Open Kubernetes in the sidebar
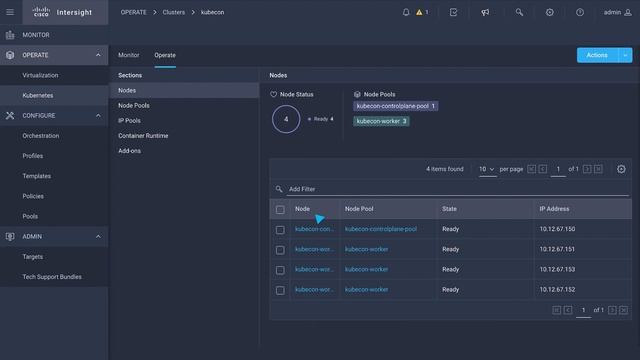This screenshot has width=640, height=360. point(38,96)
